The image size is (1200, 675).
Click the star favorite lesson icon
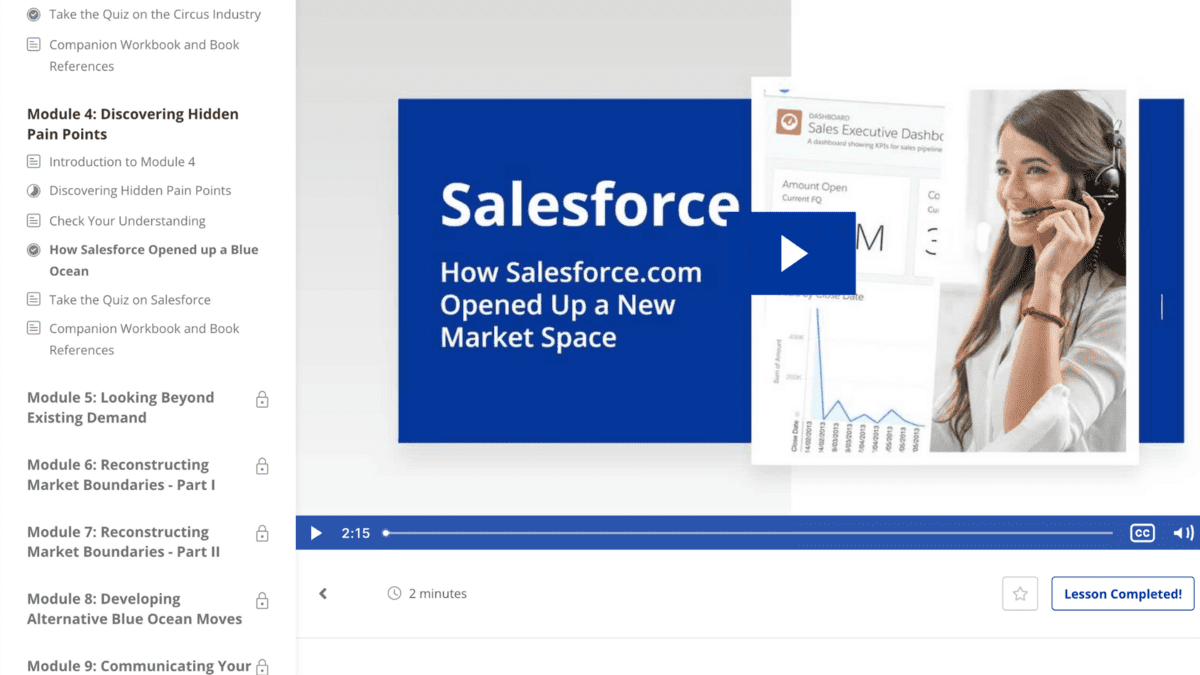1020,594
